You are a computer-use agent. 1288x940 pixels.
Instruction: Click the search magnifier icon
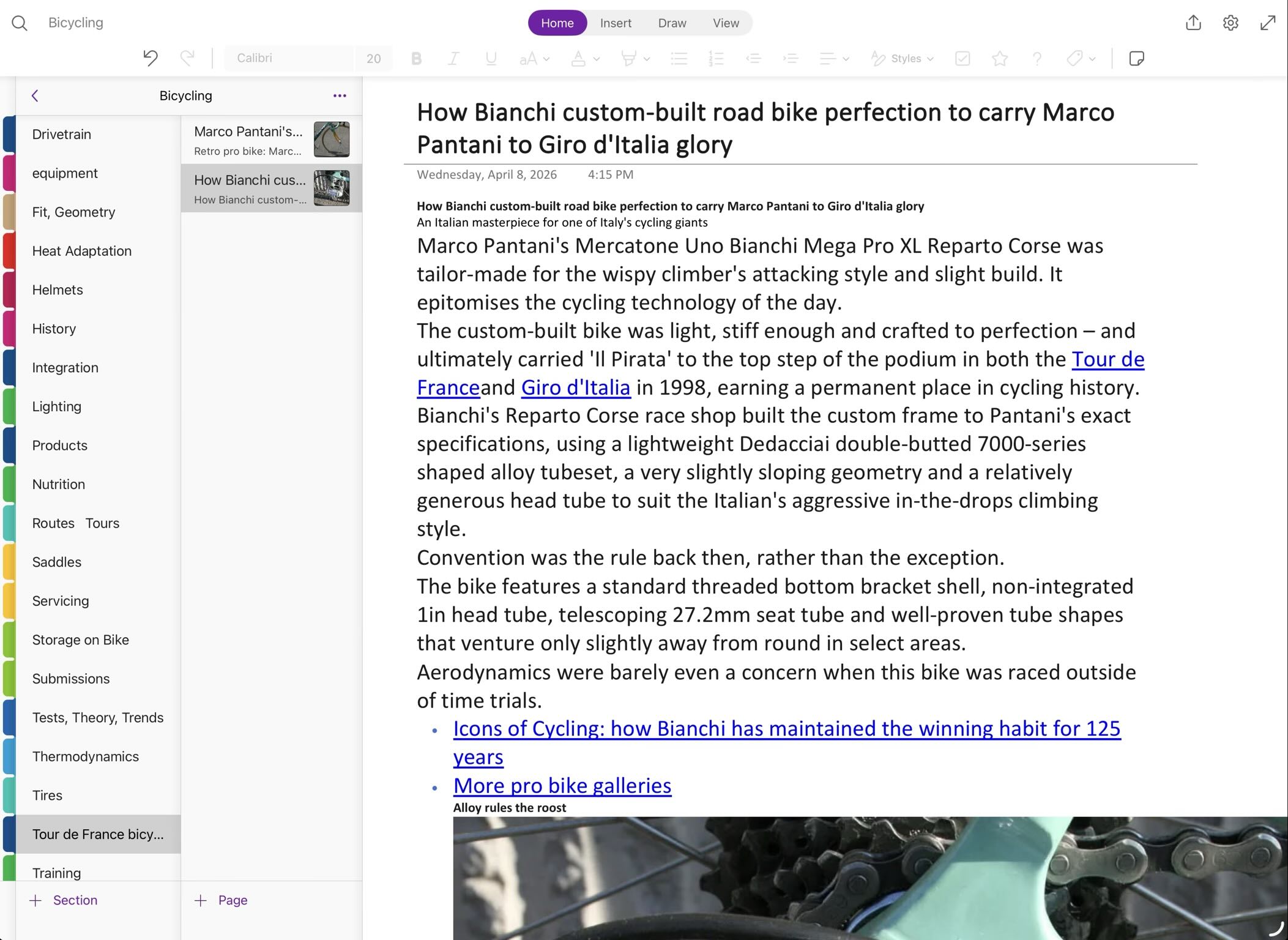[x=20, y=23]
